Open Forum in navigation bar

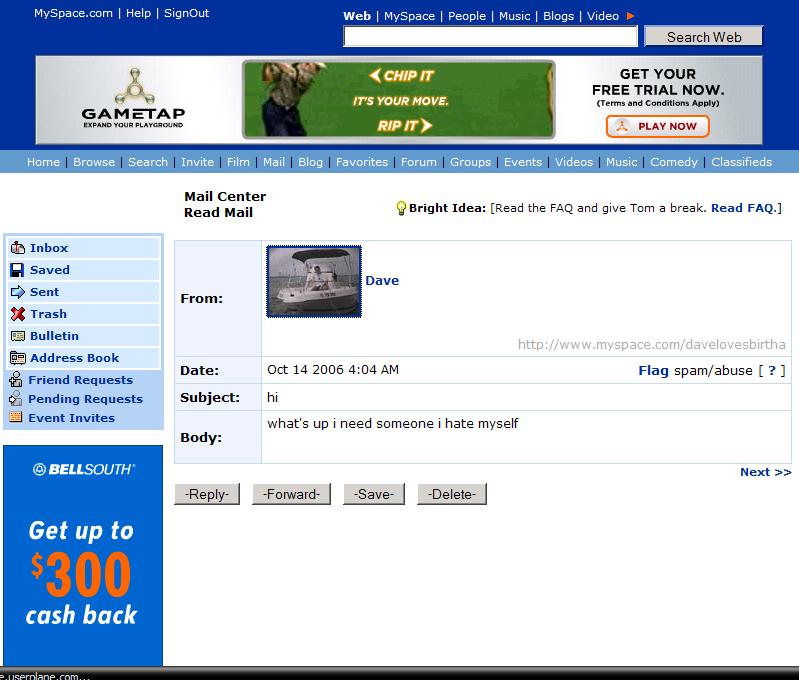419,162
